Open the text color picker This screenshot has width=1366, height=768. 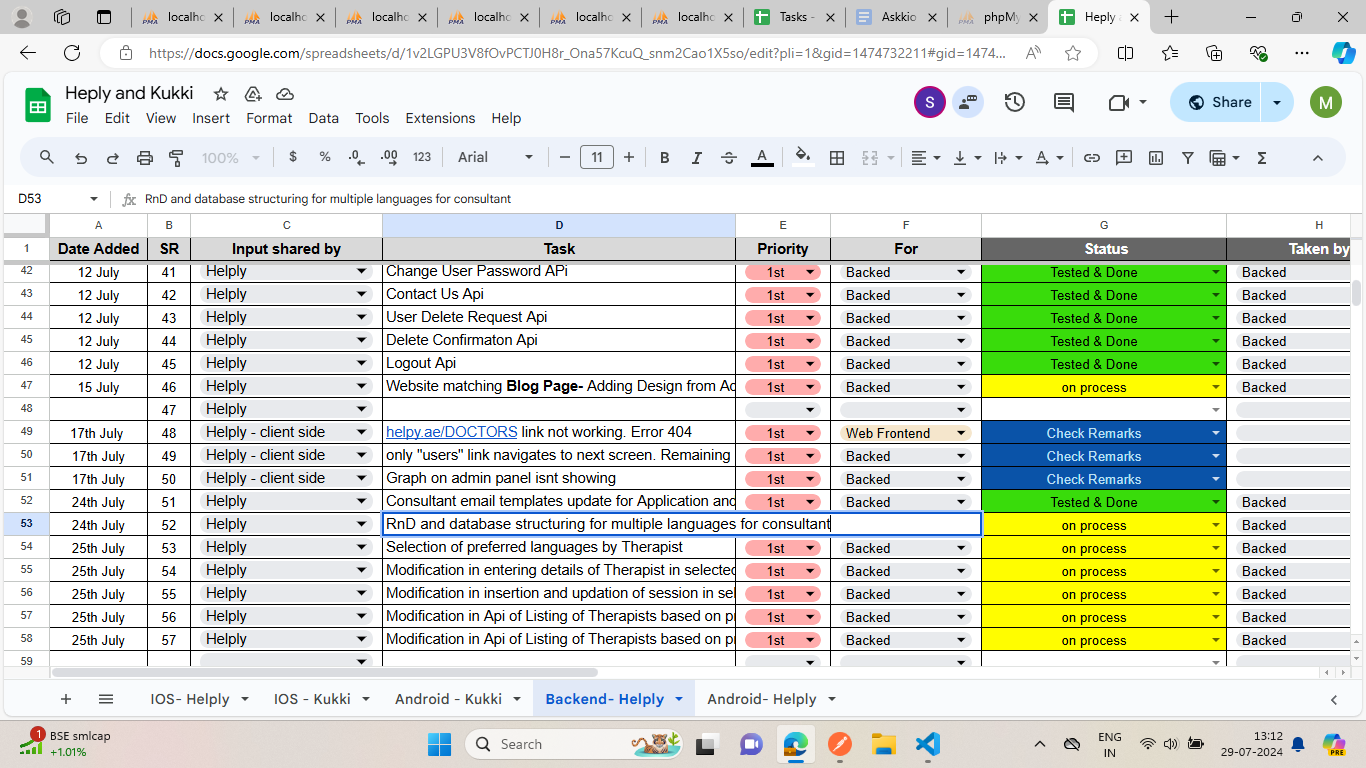click(x=762, y=157)
